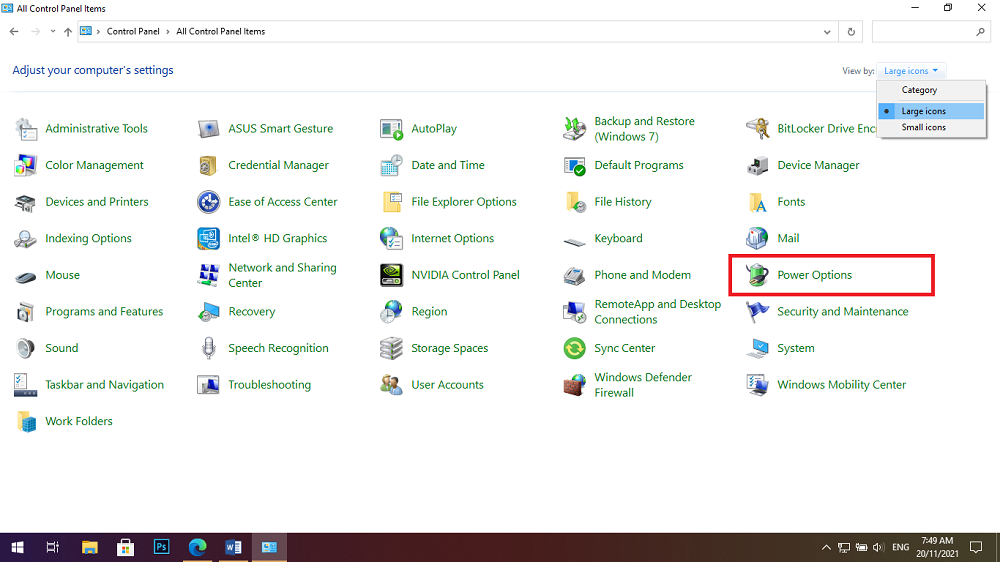Click the Control Panel breadcrumb segment
The image size is (1000, 562).
click(133, 31)
